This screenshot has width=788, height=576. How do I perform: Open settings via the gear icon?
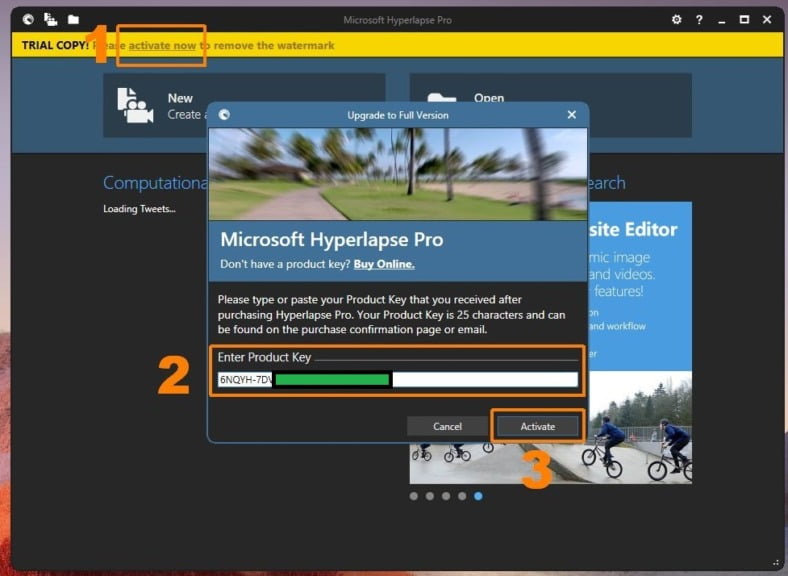tap(676, 19)
